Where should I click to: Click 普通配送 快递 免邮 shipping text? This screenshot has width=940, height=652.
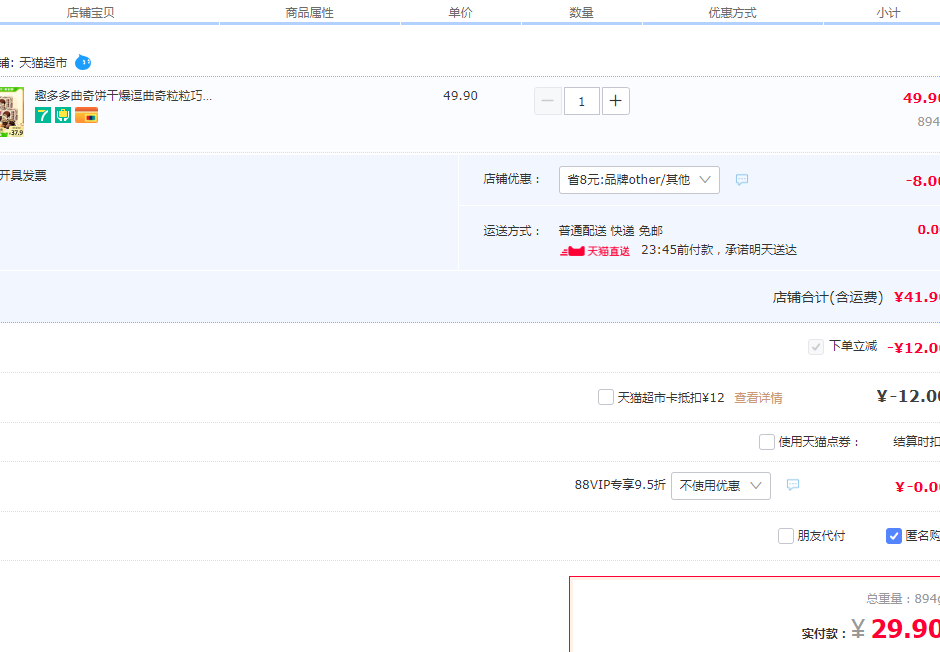pos(611,231)
